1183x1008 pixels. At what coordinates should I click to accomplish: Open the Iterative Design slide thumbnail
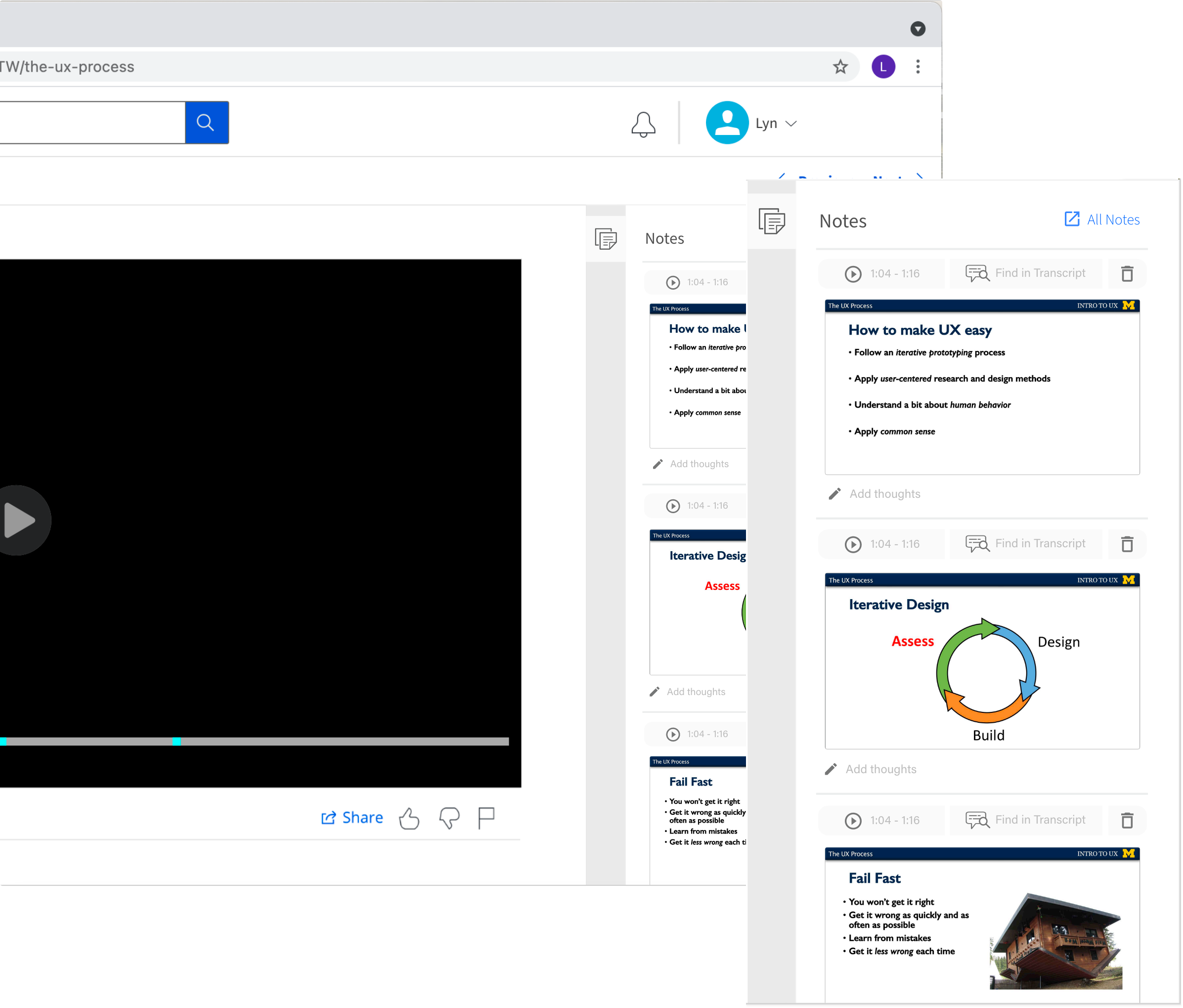(x=982, y=661)
